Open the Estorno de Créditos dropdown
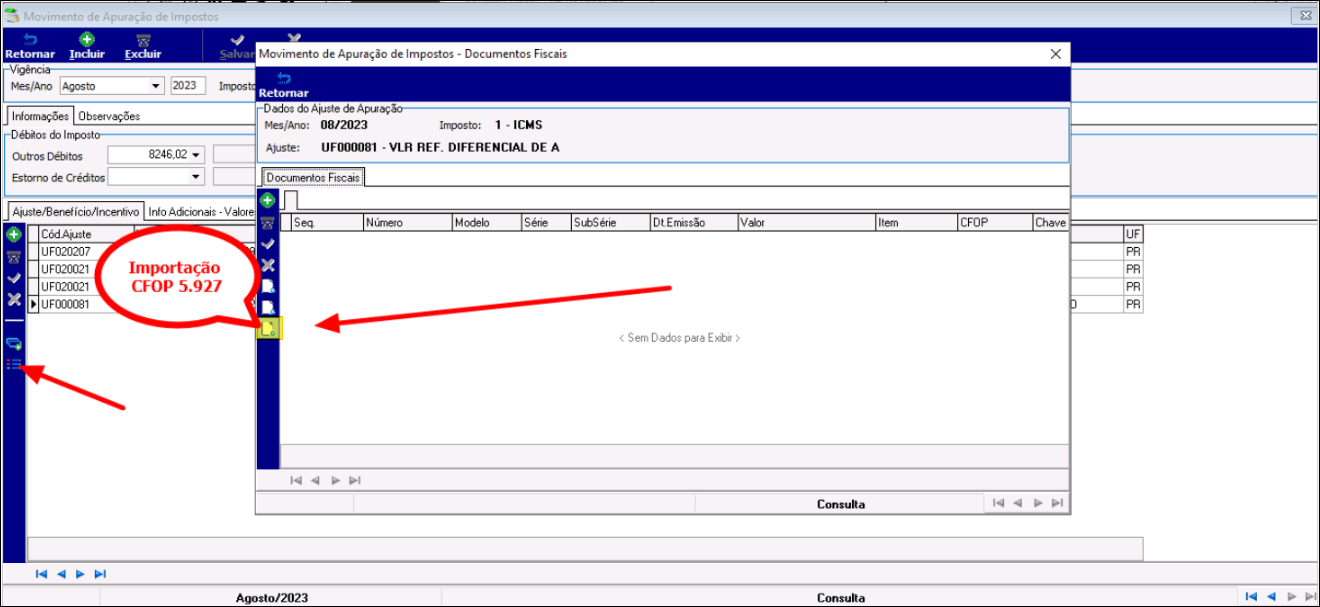Screen dimensions: 1320x607 [195, 177]
